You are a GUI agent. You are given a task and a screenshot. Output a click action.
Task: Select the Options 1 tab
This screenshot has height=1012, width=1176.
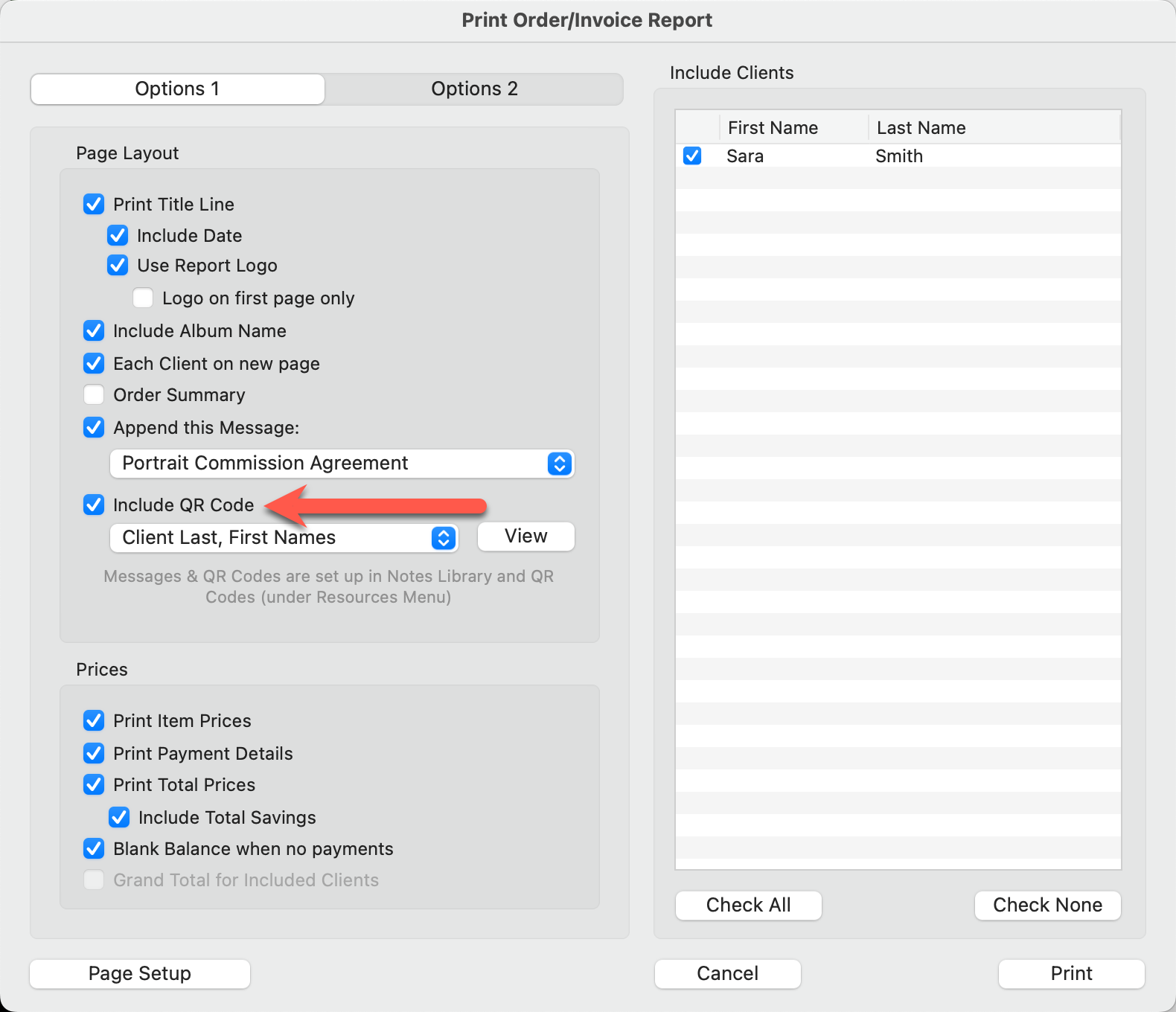click(177, 89)
